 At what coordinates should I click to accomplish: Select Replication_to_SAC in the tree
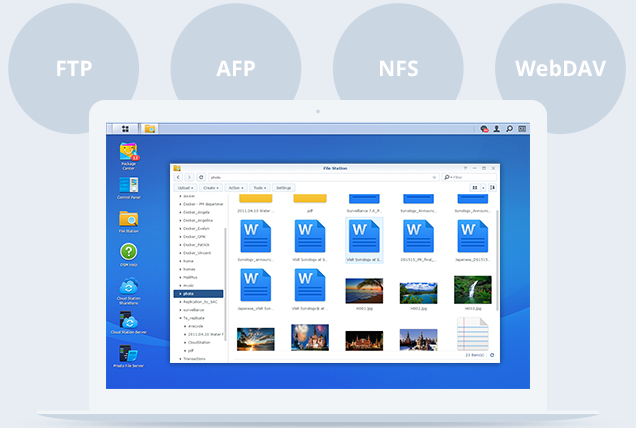click(x=199, y=302)
